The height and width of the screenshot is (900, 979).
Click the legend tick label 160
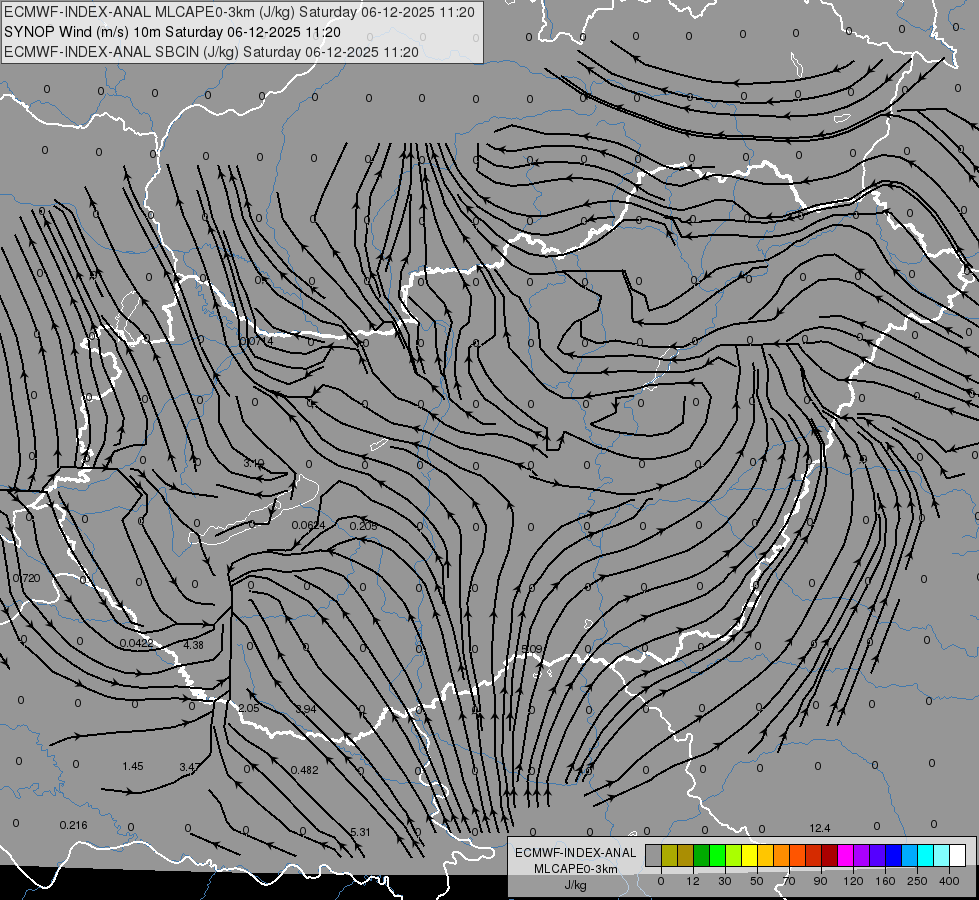pyautogui.click(x=885, y=881)
